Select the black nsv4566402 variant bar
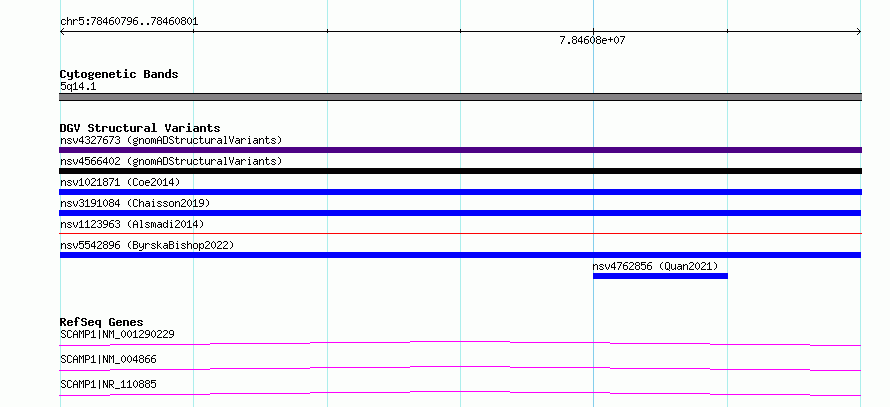The height and width of the screenshot is (407, 890). [460, 171]
